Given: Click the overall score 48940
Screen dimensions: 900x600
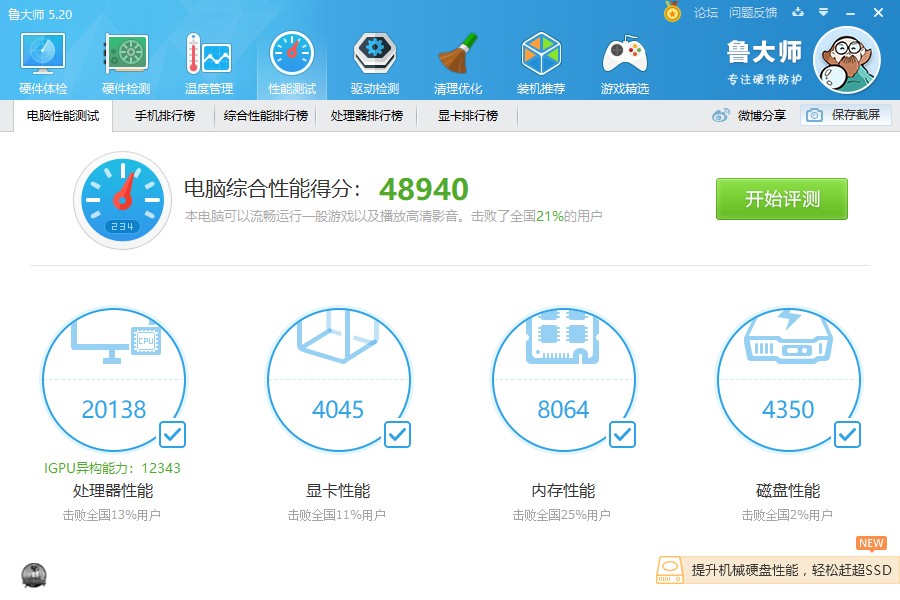Looking at the screenshot, I should point(424,189).
